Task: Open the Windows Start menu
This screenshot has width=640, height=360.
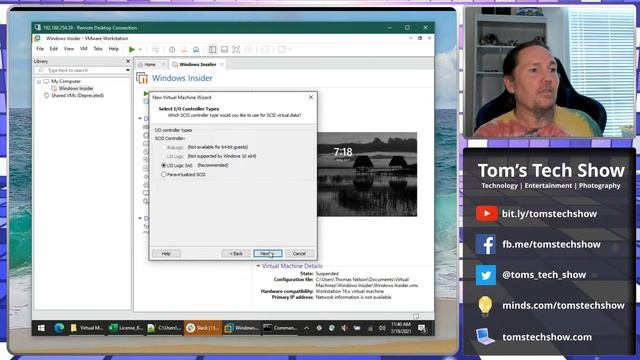Action: [x=41, y=328]
